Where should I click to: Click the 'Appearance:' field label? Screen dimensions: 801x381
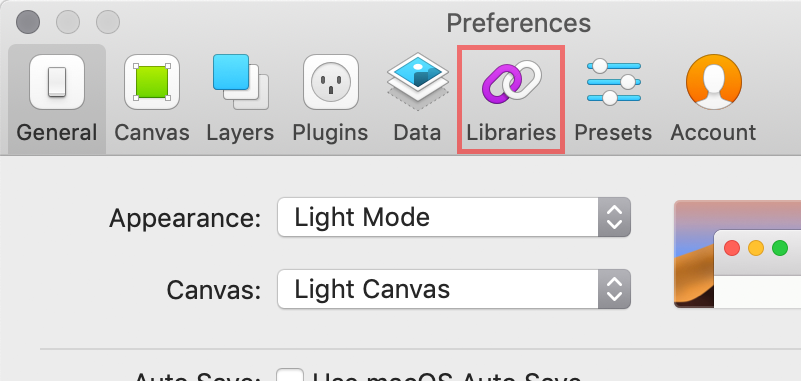(185, 218)
